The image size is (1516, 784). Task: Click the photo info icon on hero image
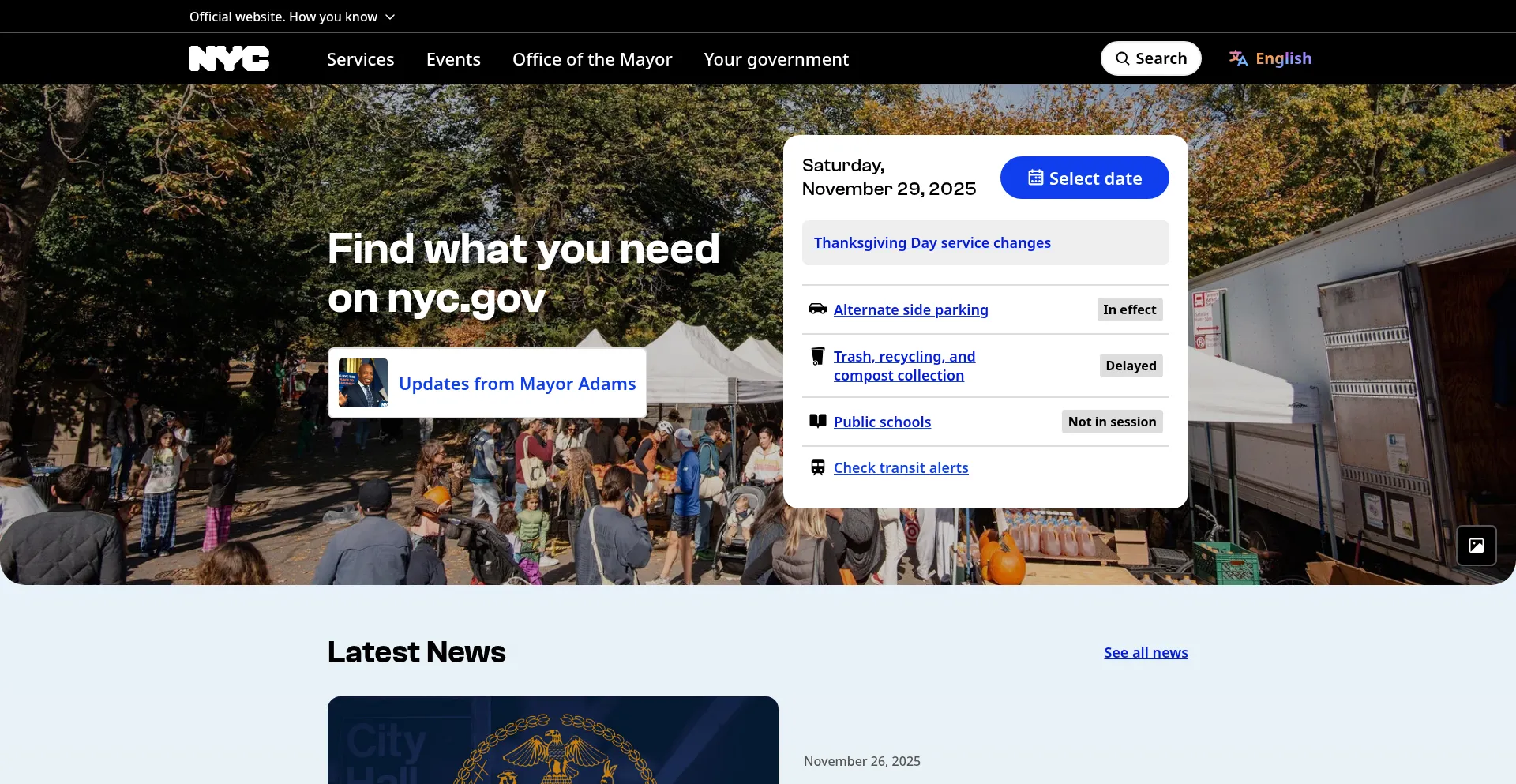coord(1476,546)
